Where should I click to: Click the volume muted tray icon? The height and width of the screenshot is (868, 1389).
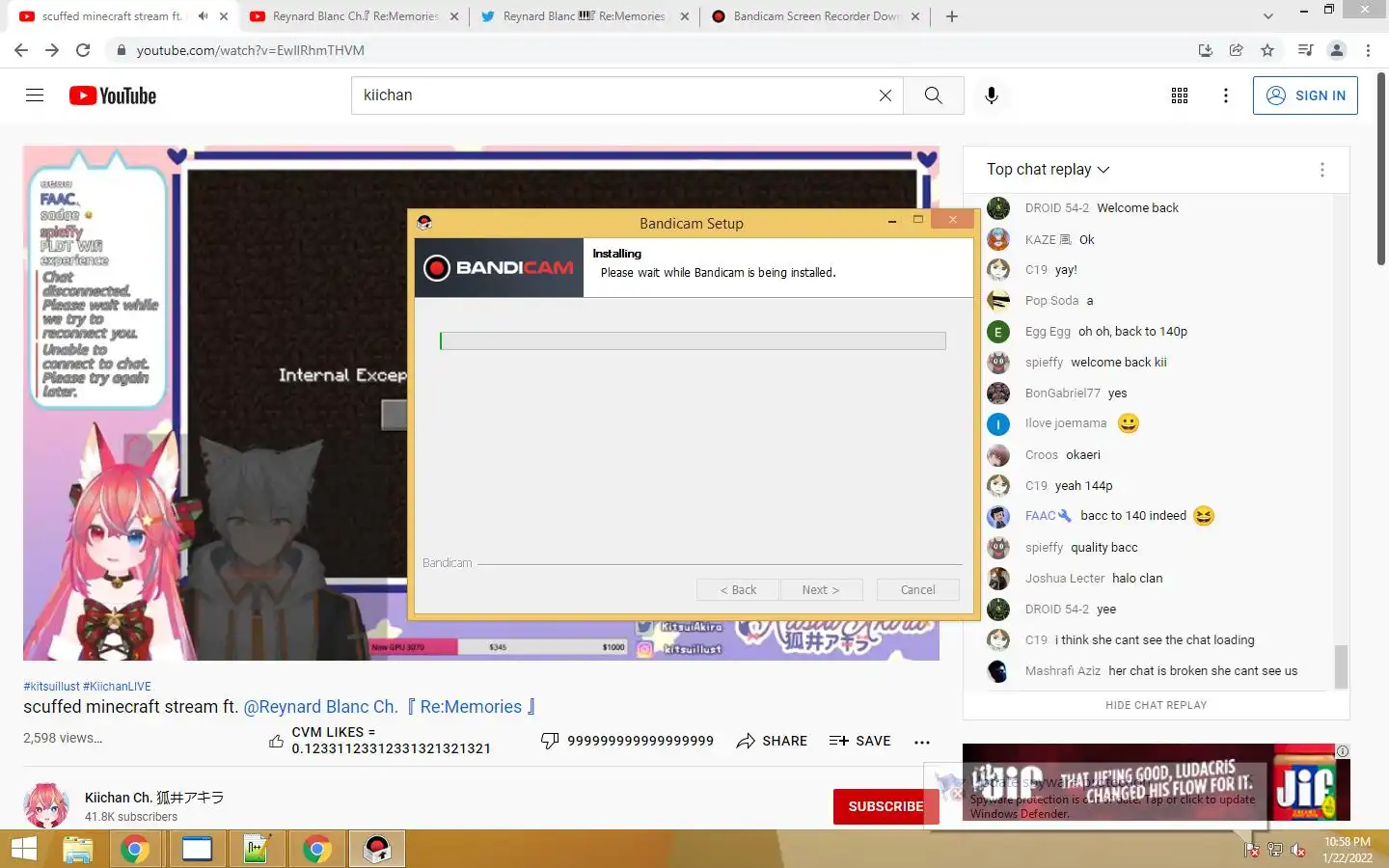(1298, 850)
